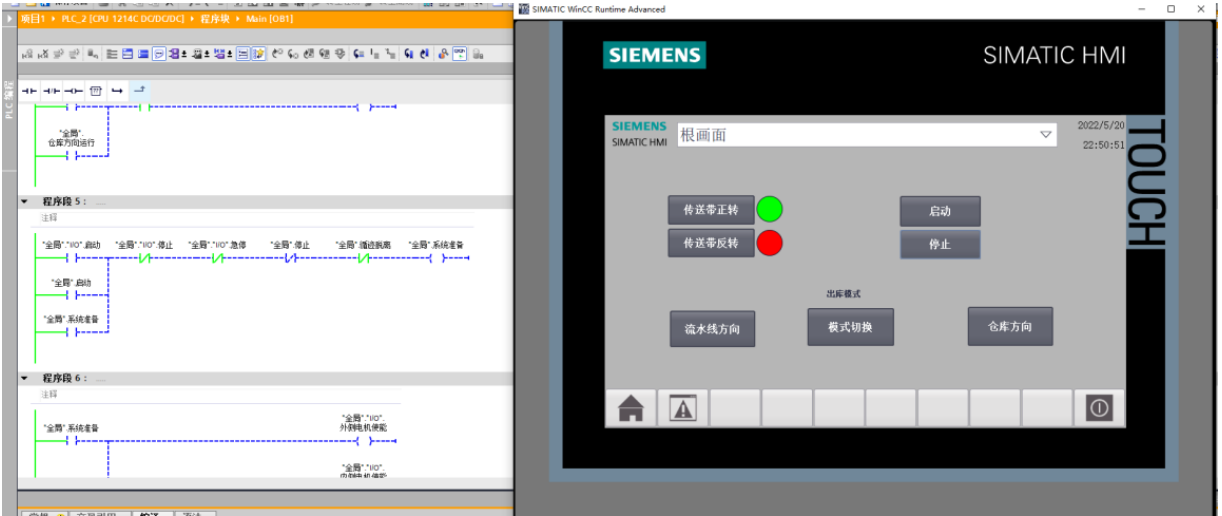
Task: Click the date 2022/5/20 on HMI
Action: point(1101,126)
